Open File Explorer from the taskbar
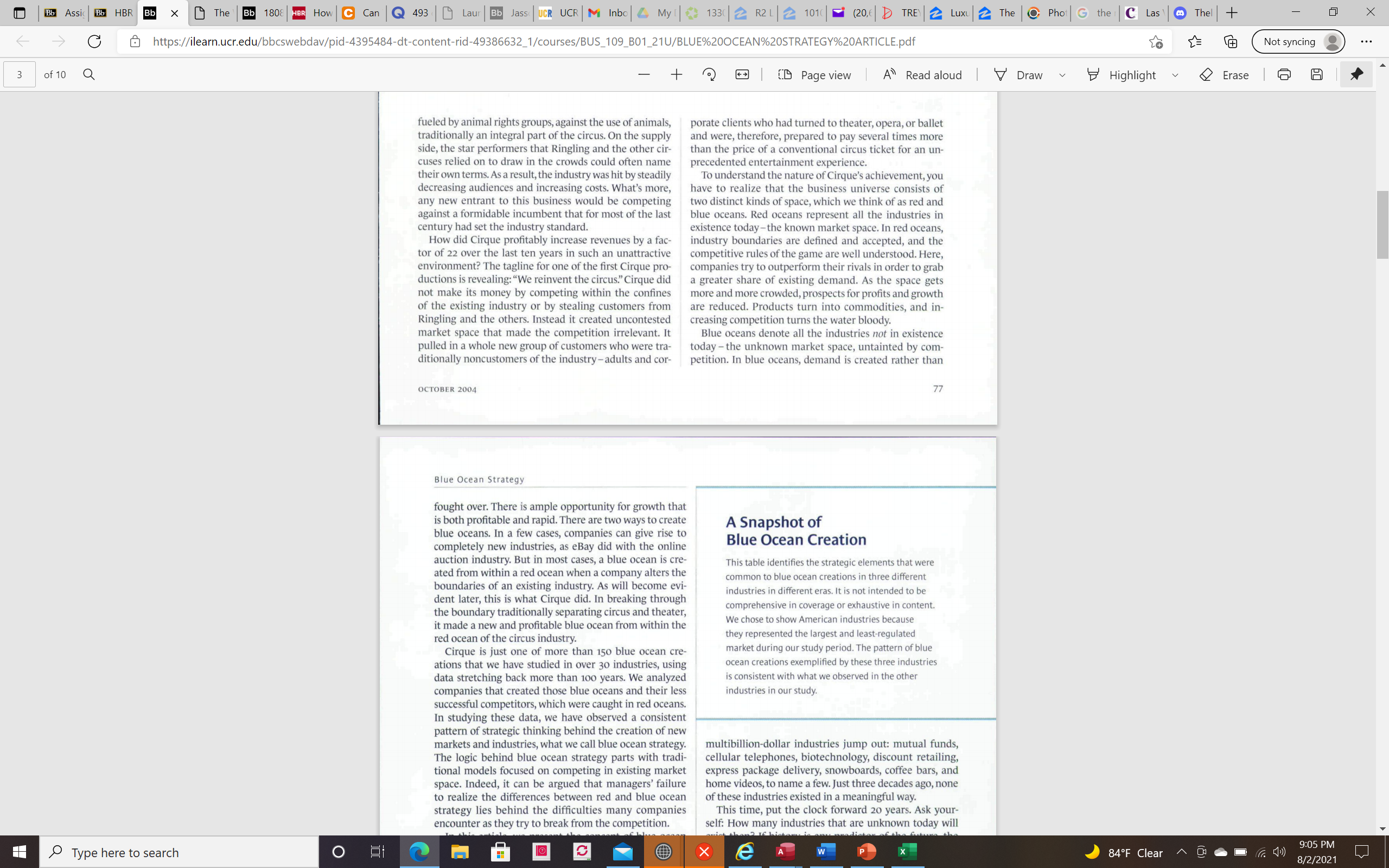The width and height of the screenshot is (1389, 868). (460, 852)
